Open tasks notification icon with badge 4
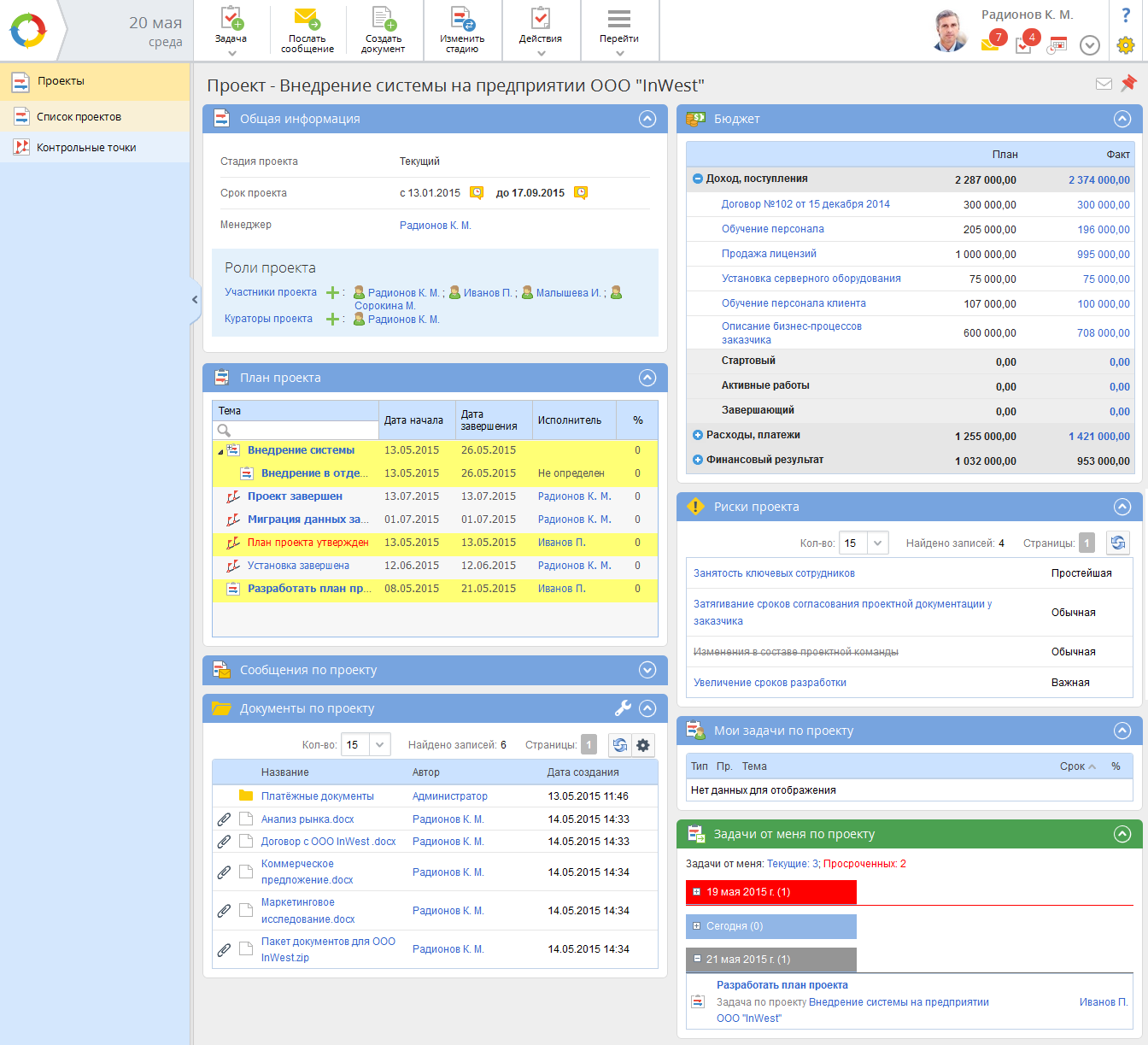The image size is (1148, 1045). coord(1024,44)
